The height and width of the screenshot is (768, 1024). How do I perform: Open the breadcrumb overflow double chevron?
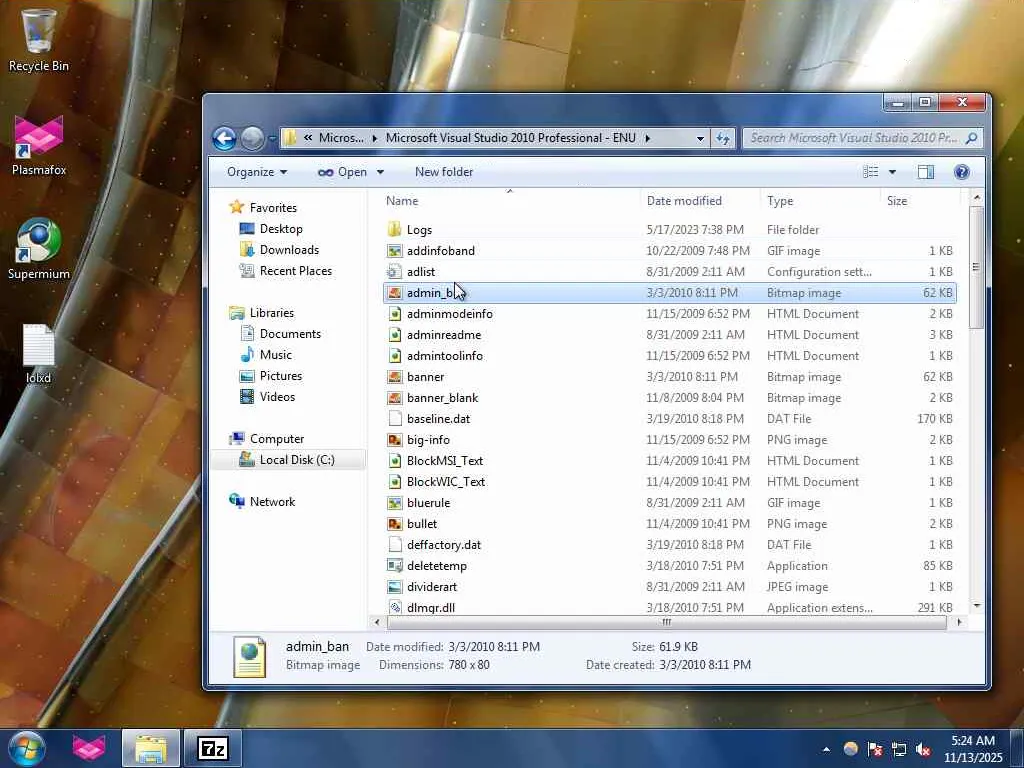tap(308, 138)
